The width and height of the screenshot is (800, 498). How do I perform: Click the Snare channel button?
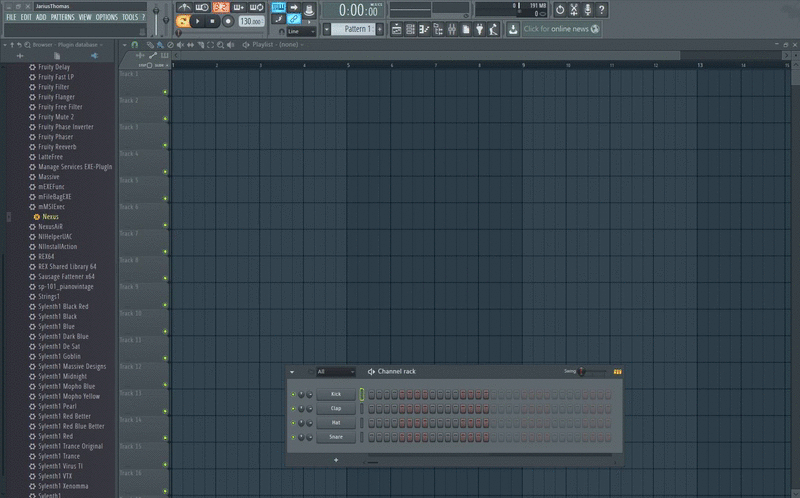[x=336, y=437]
